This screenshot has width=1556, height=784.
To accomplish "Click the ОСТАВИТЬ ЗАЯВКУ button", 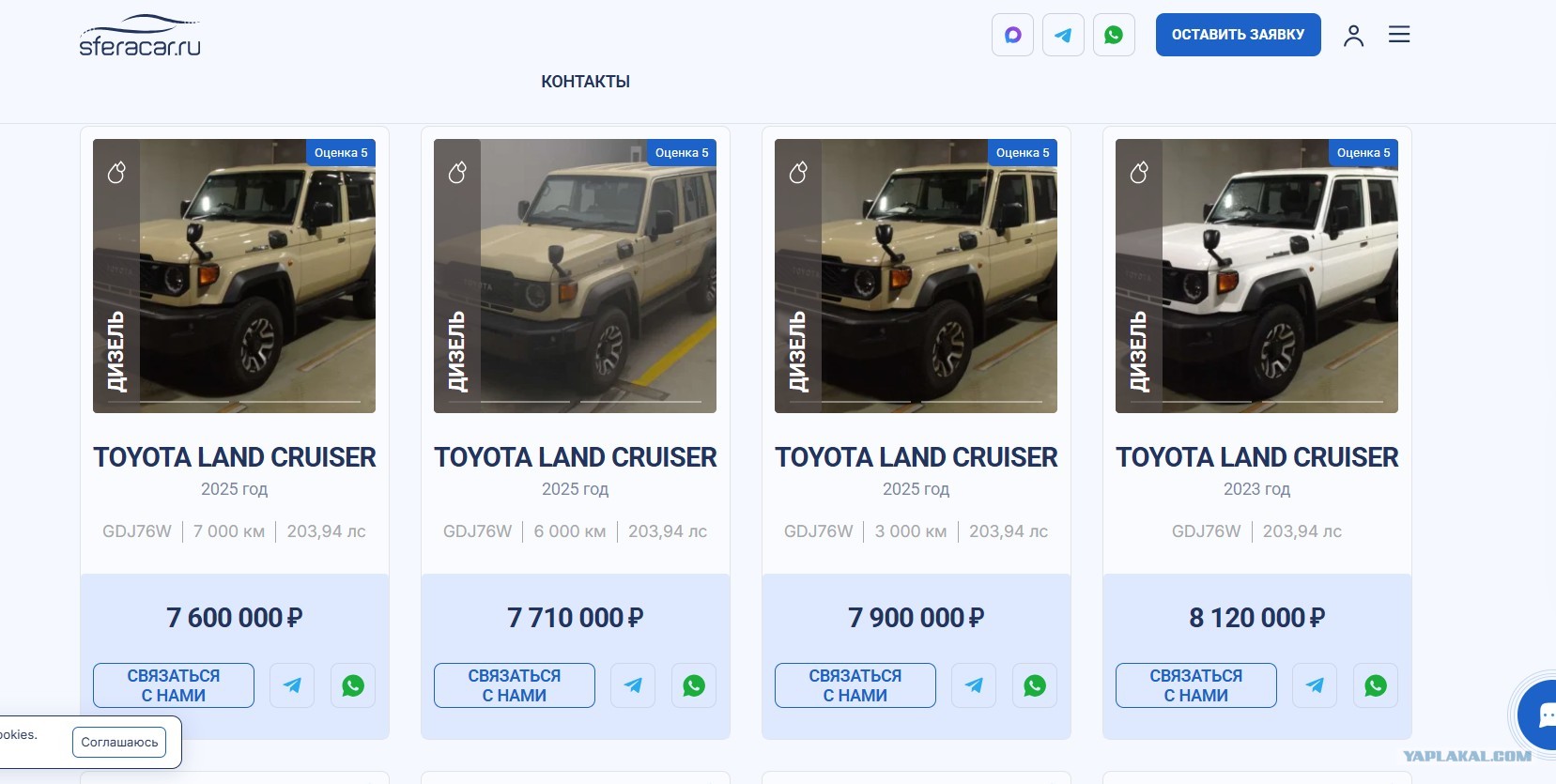I will [1238, 35].
